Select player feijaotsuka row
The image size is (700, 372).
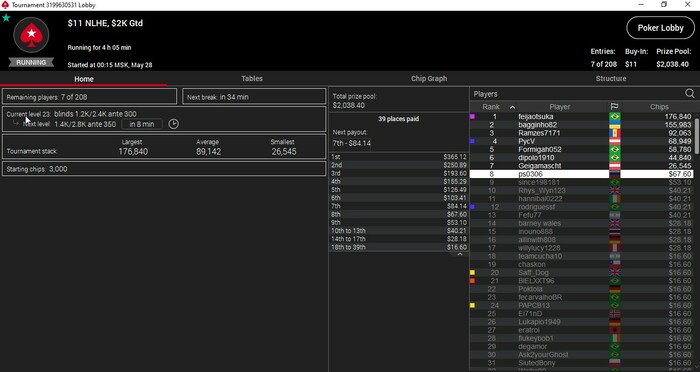tap(582, 117)
